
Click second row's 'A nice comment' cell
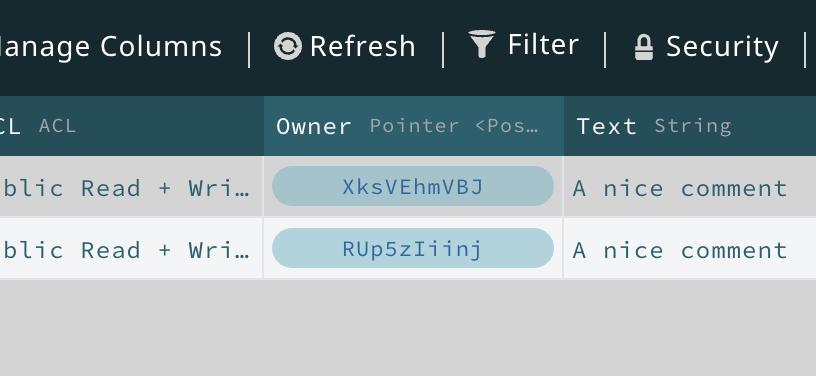click(690, 249)
